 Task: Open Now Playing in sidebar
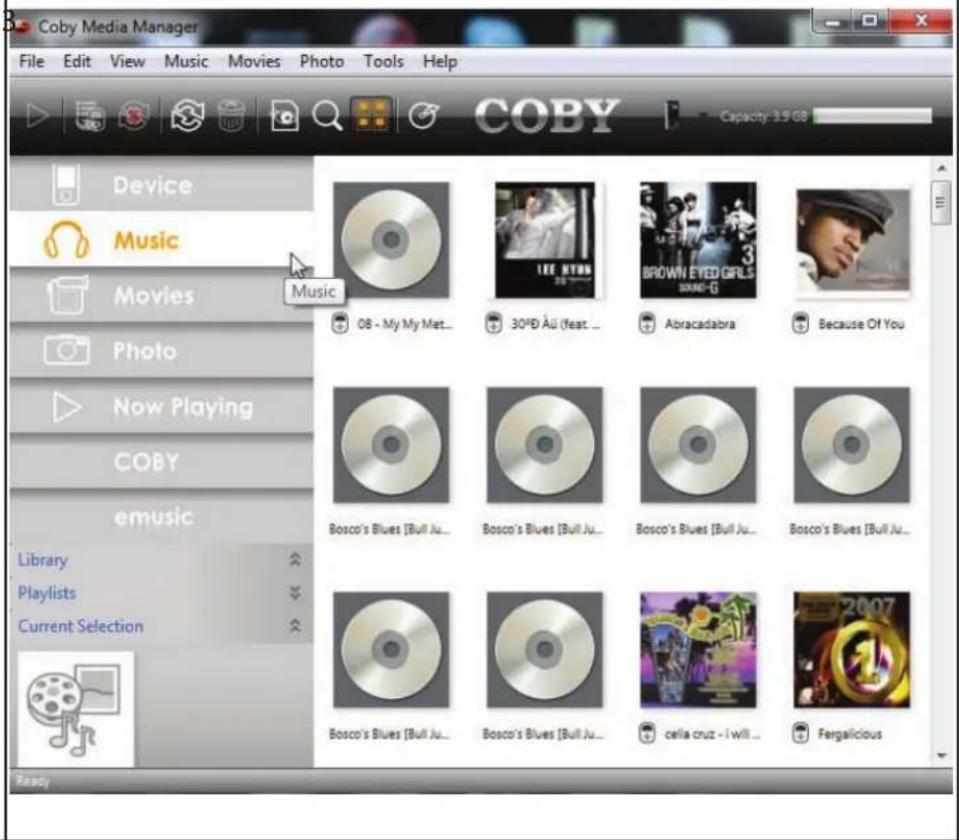(x=161, y=407)
